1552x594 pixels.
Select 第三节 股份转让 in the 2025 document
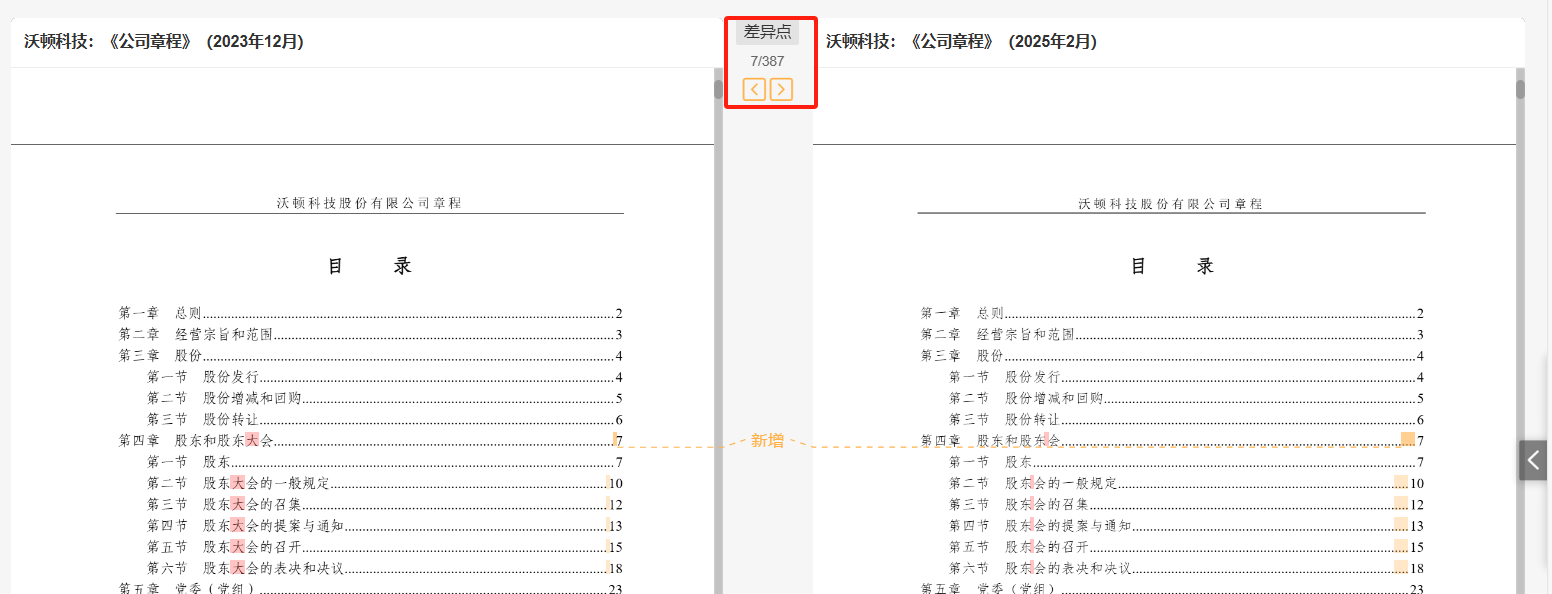click(x=1187, y=420)
